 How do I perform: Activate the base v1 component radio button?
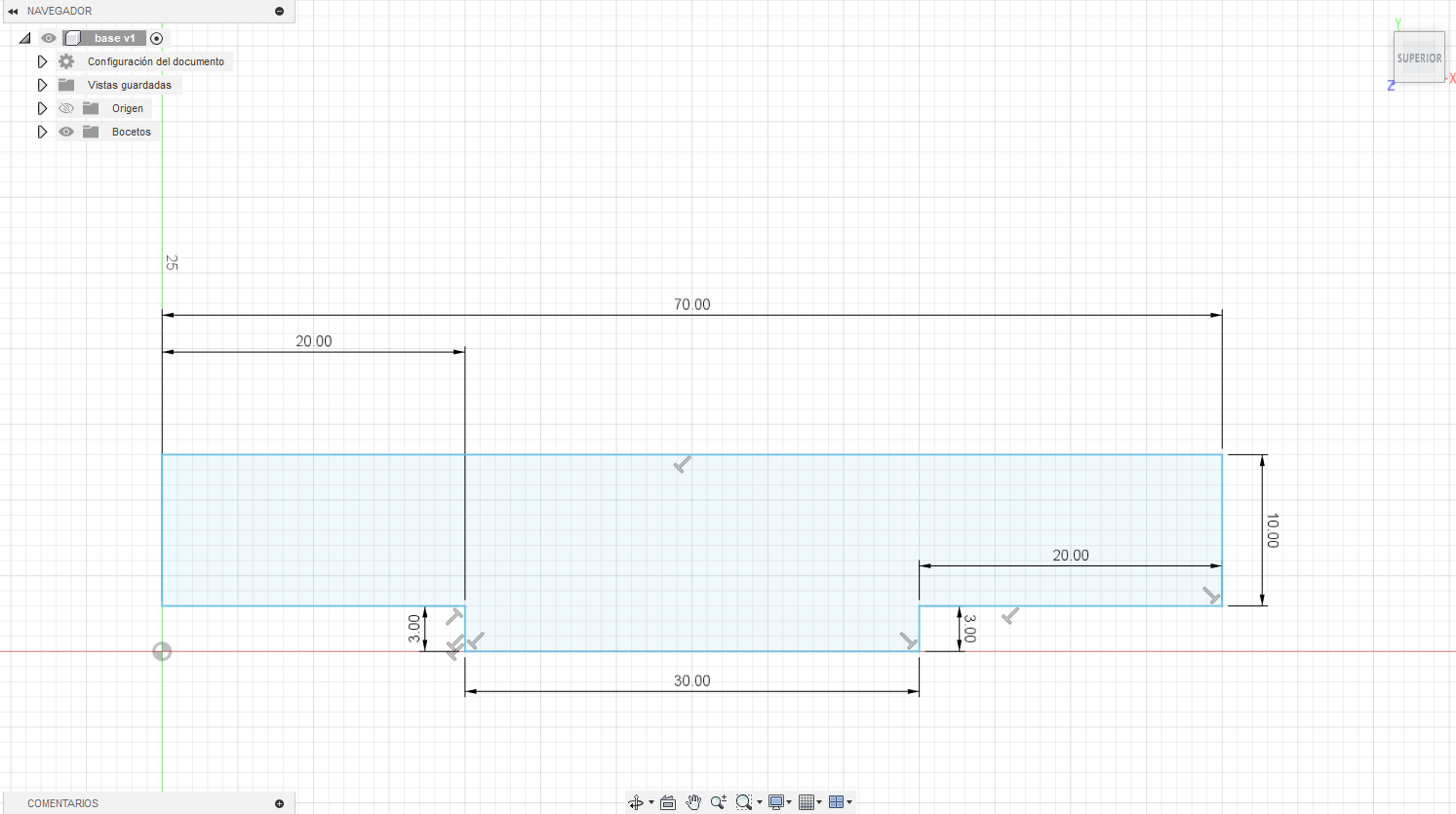point(156,38)
